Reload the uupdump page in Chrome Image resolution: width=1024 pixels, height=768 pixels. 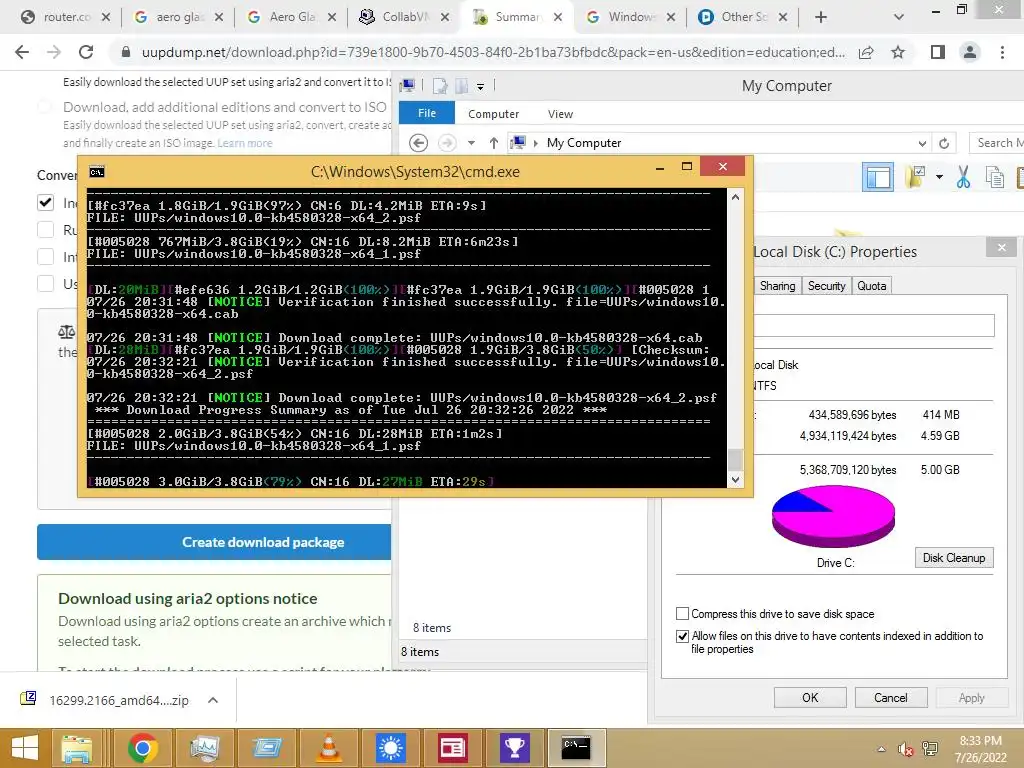(86, 52)
